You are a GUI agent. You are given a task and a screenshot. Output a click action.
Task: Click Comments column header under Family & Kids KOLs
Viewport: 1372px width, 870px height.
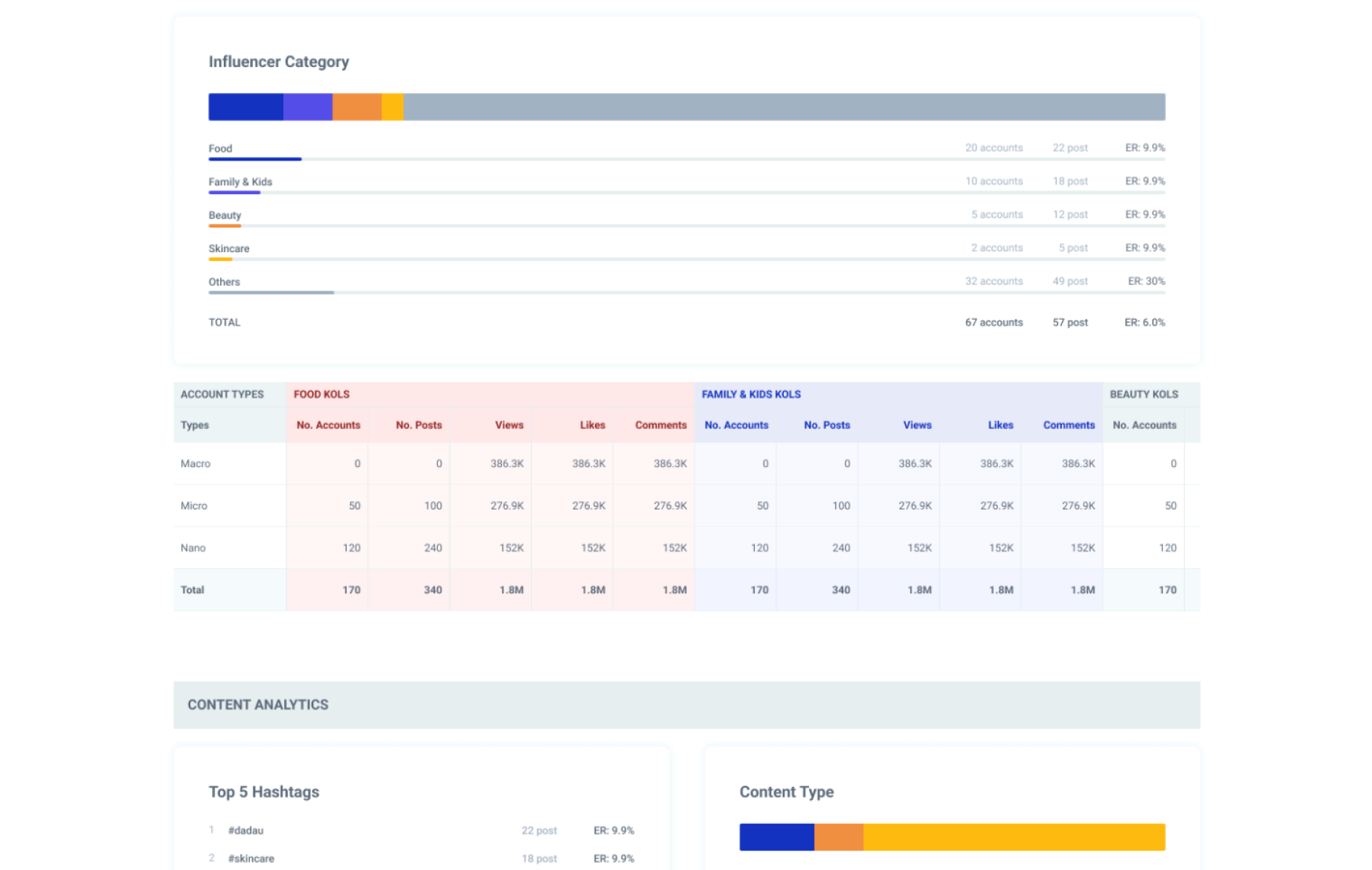(x=1069, y=425)
